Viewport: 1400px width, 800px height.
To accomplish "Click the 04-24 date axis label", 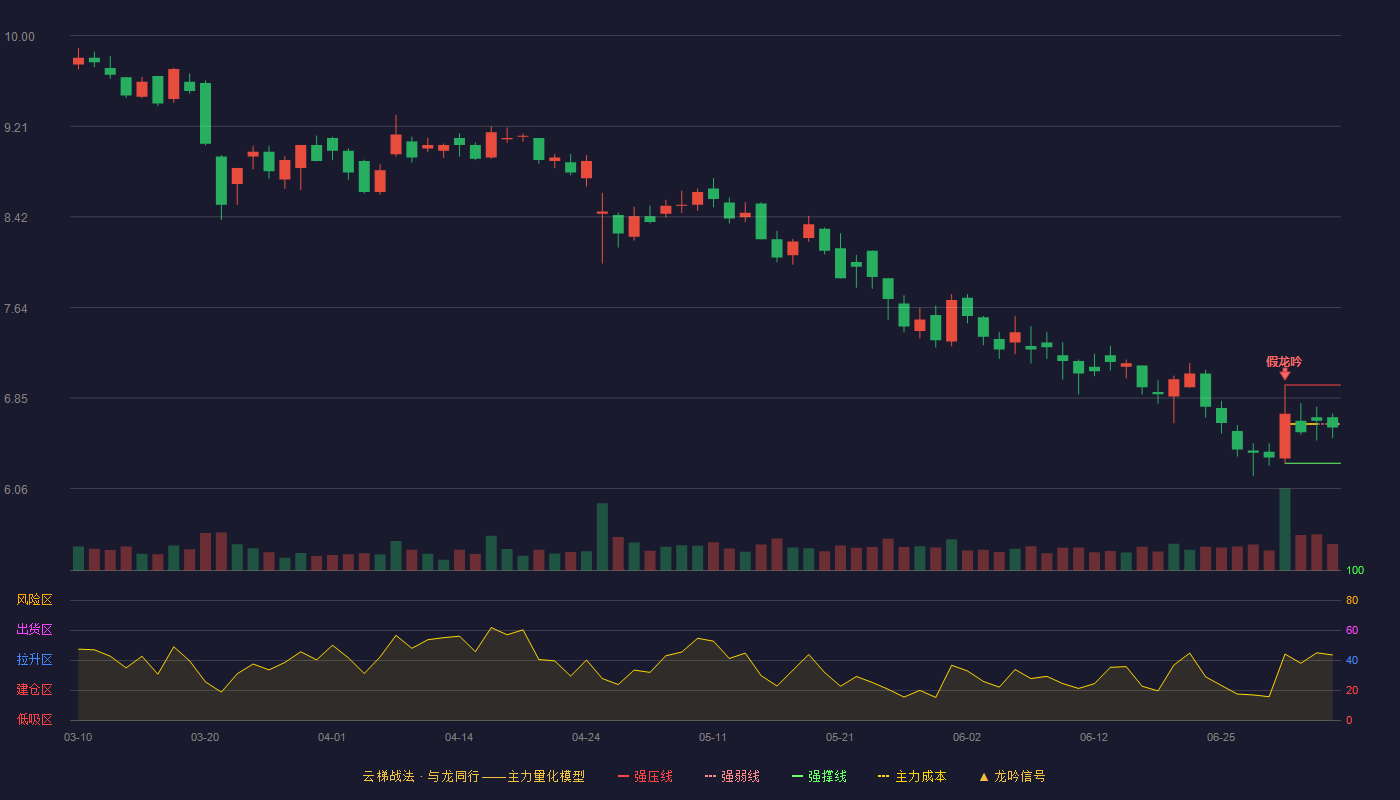I will [x=586, y=737].
